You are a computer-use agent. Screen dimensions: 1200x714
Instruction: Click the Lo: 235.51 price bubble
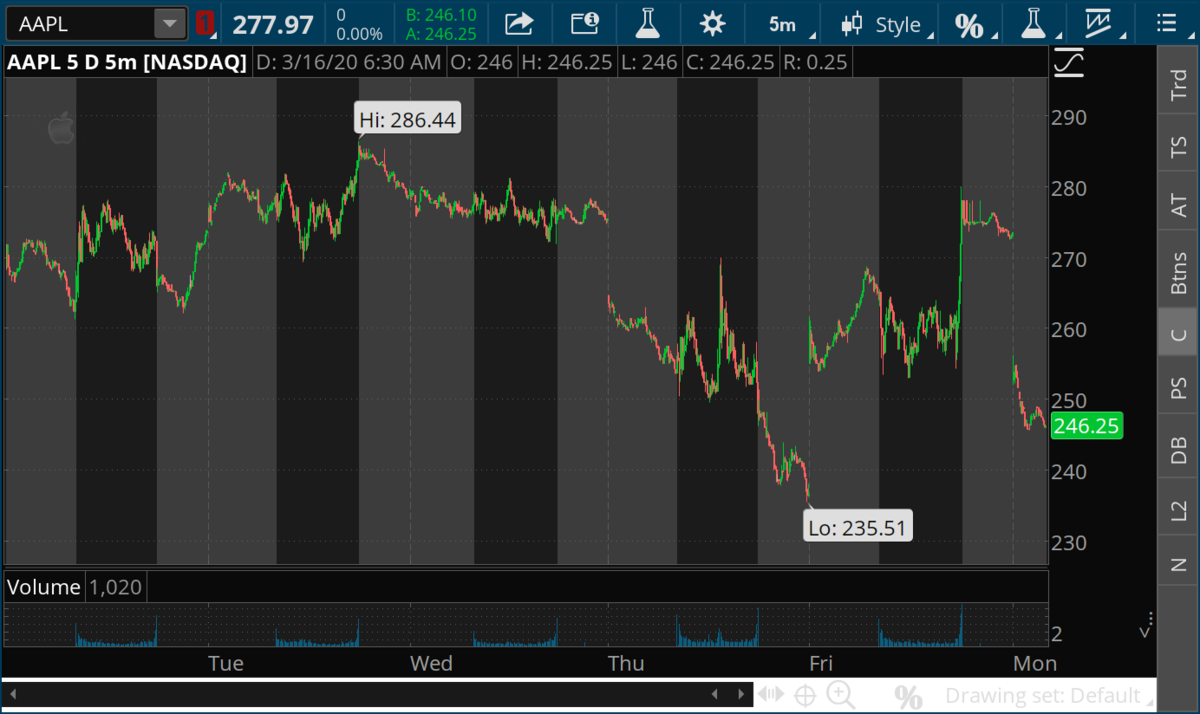(859, 526)
